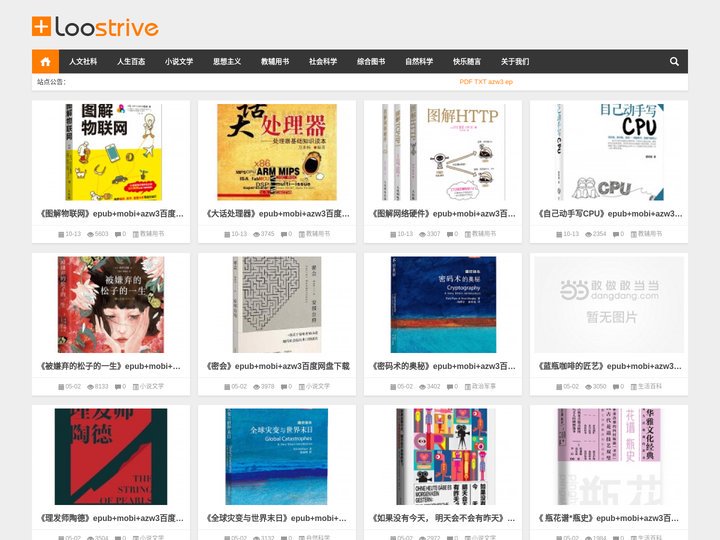This screenshot has width=720, height=540.
Task: Click the comment icon under 被嫌弃的松子的一生
Action: pos(118,387)
